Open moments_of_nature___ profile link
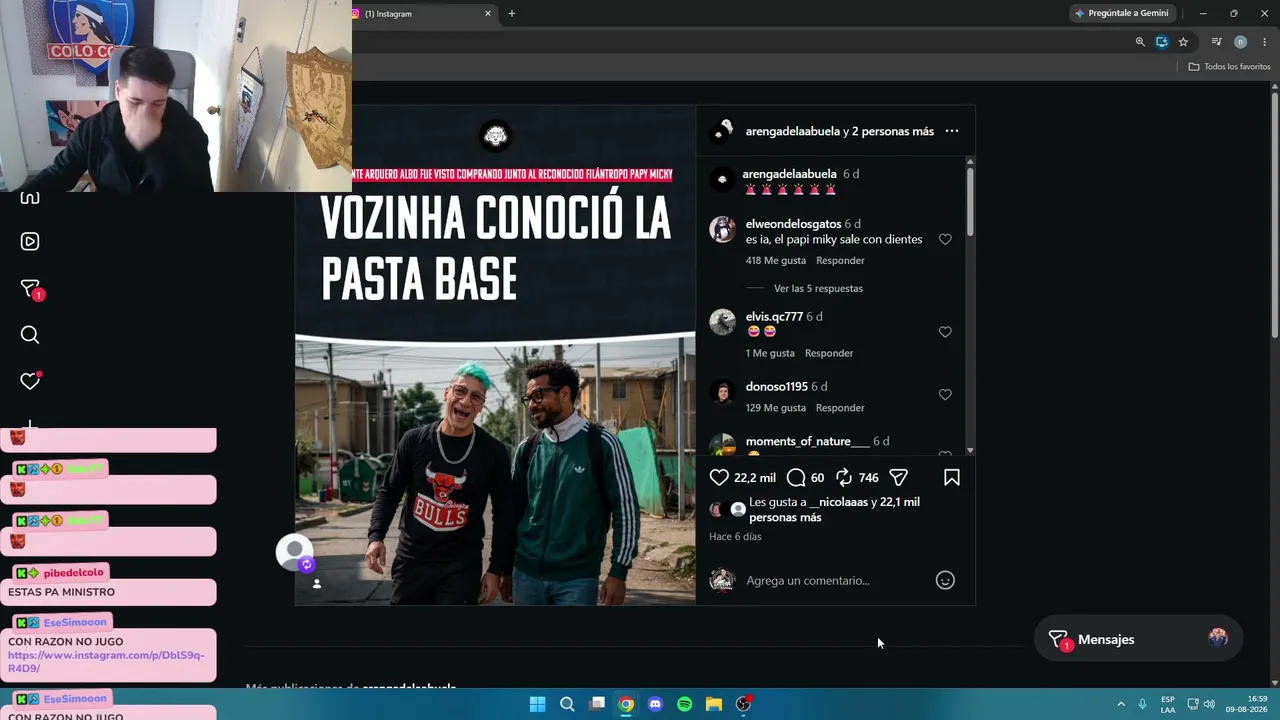The image size is (1280, 720). 807,441
